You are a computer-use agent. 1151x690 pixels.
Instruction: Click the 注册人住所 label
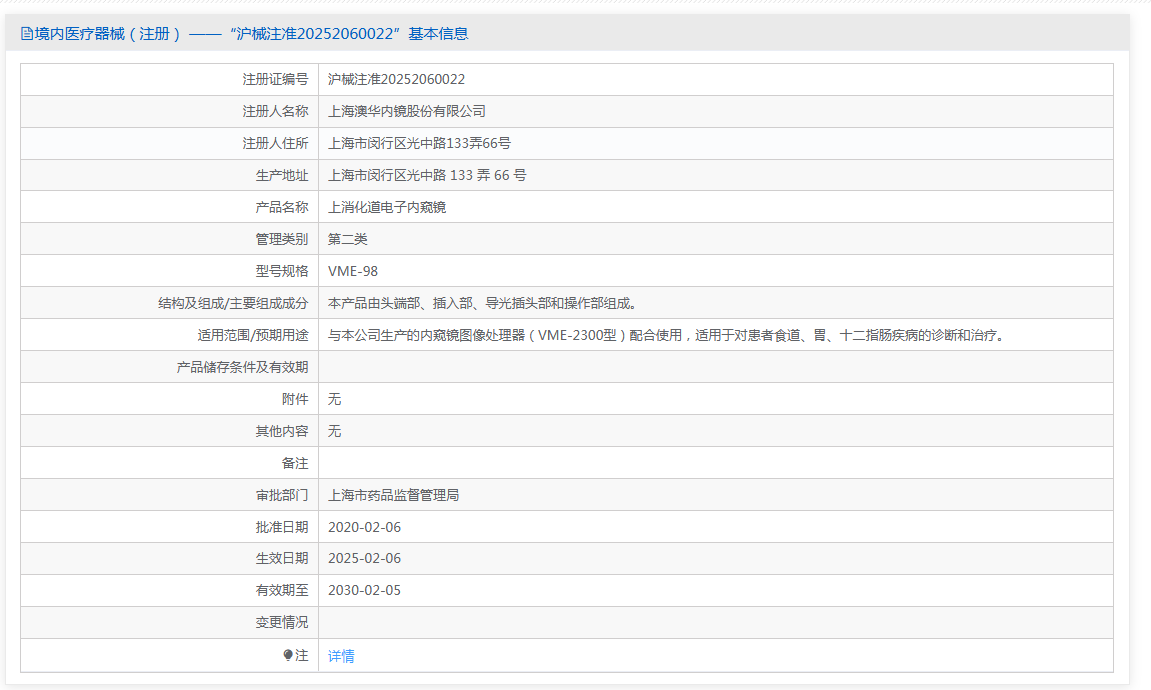pyautogui.click(x=275, y=143)
